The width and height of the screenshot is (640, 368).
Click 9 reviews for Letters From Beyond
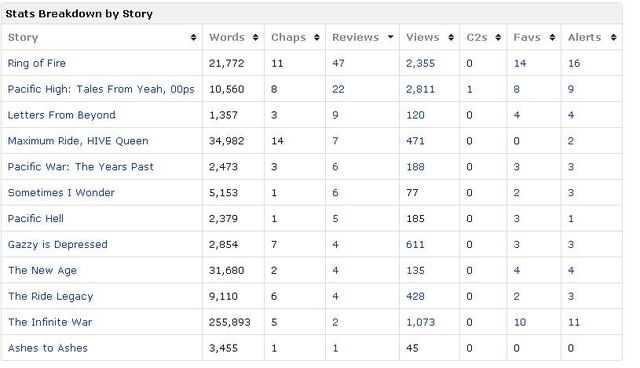(x=335, y=115)
